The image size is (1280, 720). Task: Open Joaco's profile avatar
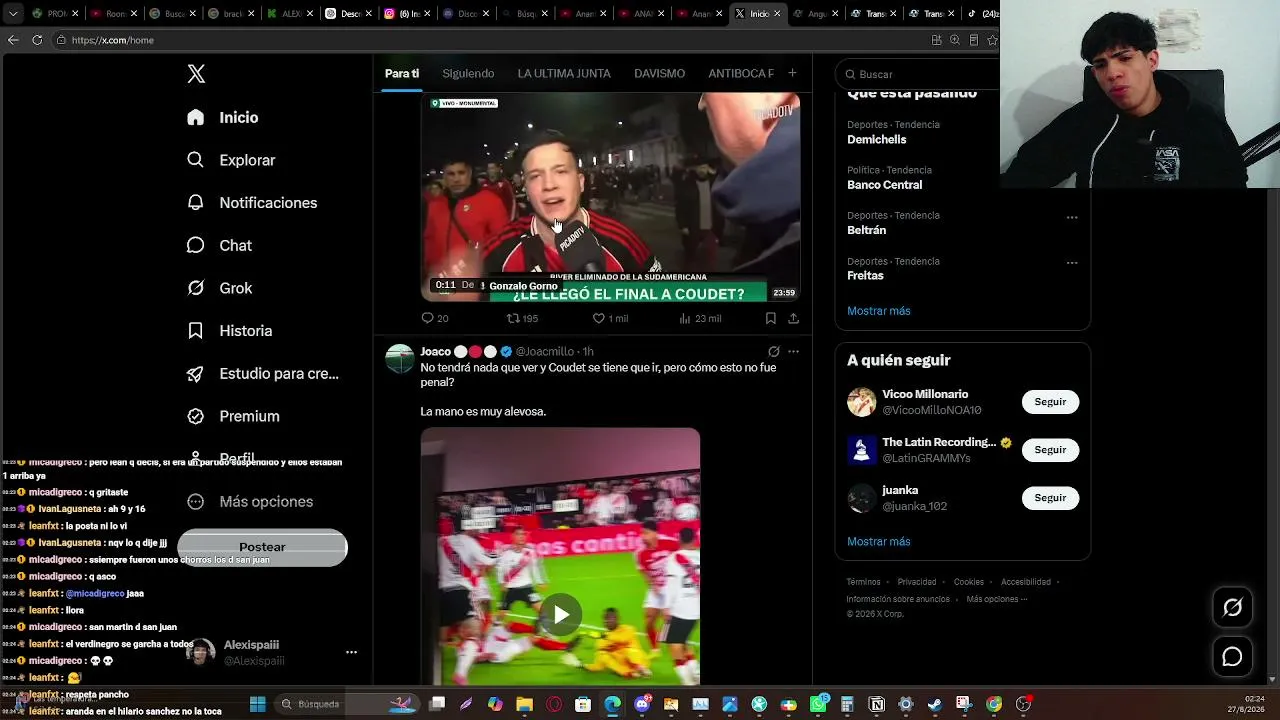coord(400,359)
